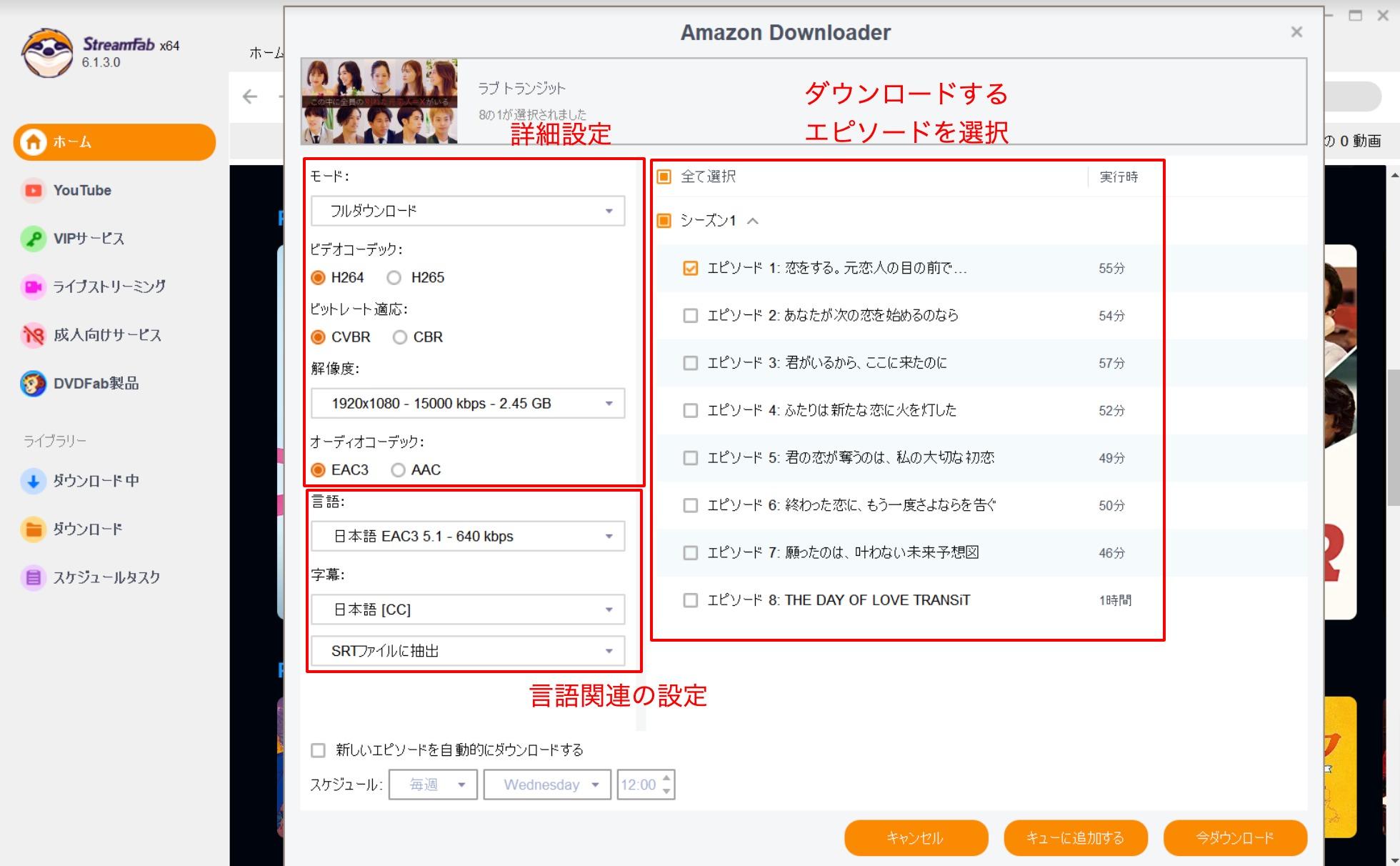Click the StreamFab sloth logo

[x=47, y=53]
